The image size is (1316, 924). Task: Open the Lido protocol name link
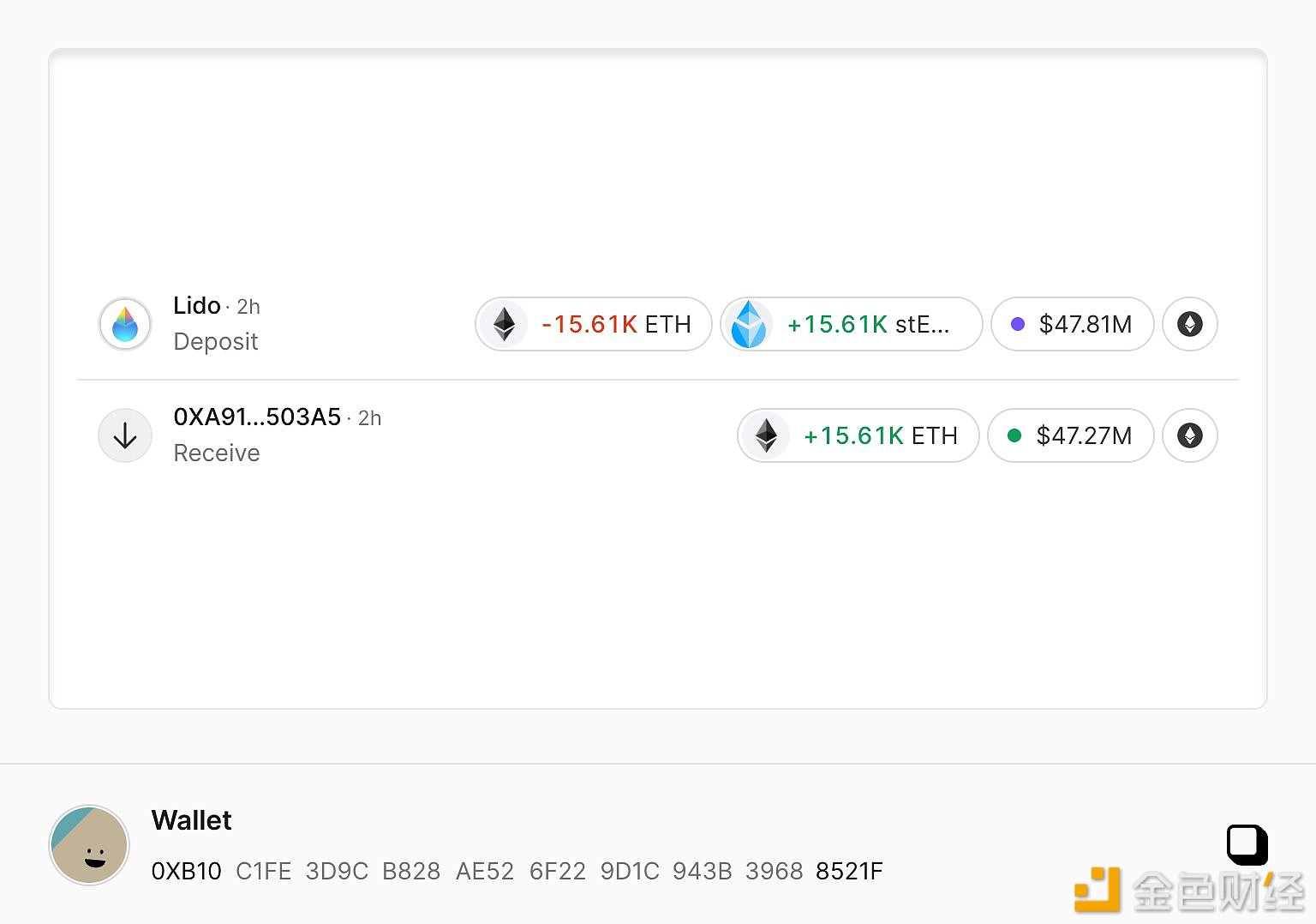[197, 306]
